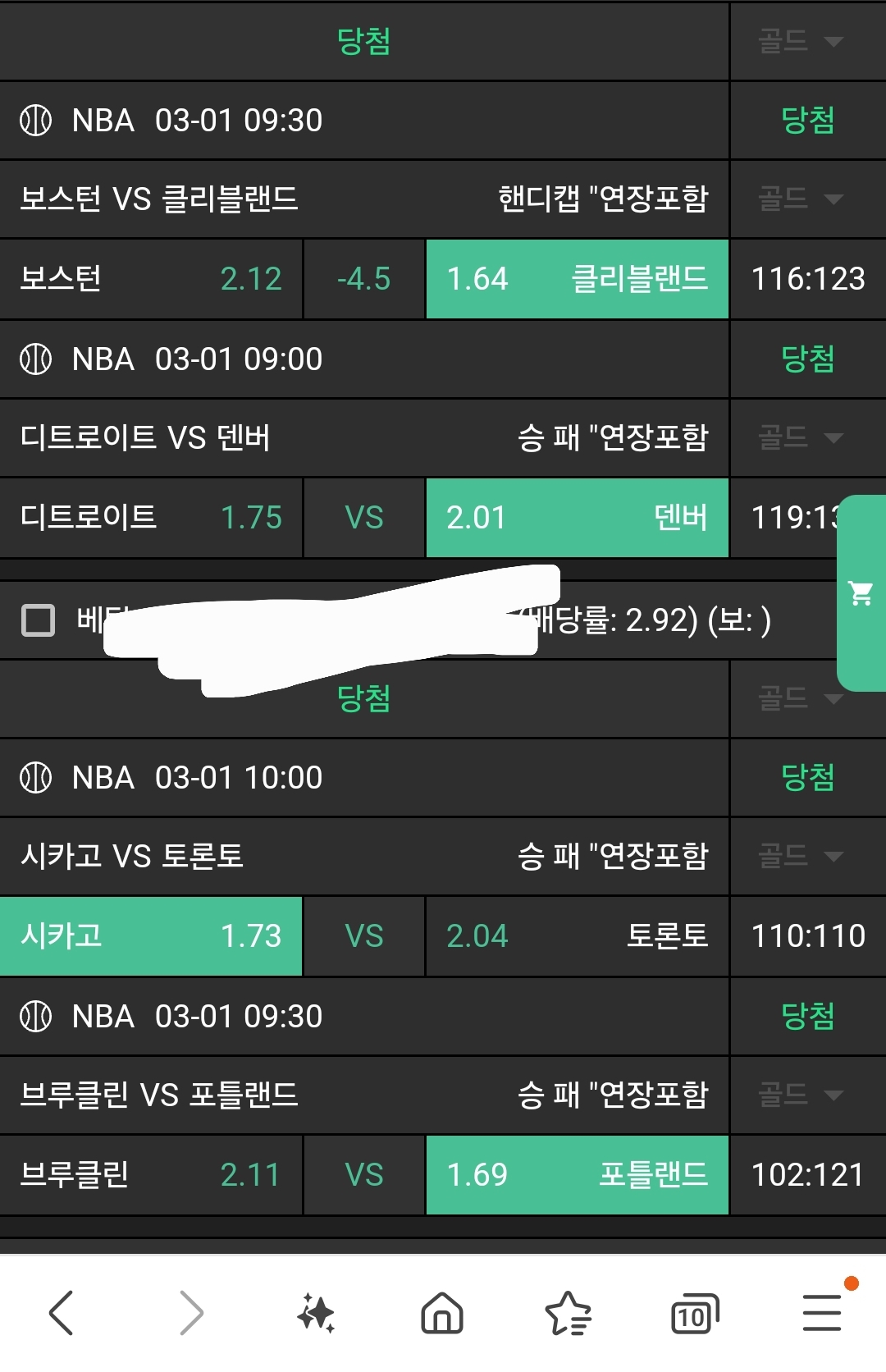Select 클리블랜드 at odds 1.64
The height and width of the screenshot is (1372, 886).
(x=577, y=279)
